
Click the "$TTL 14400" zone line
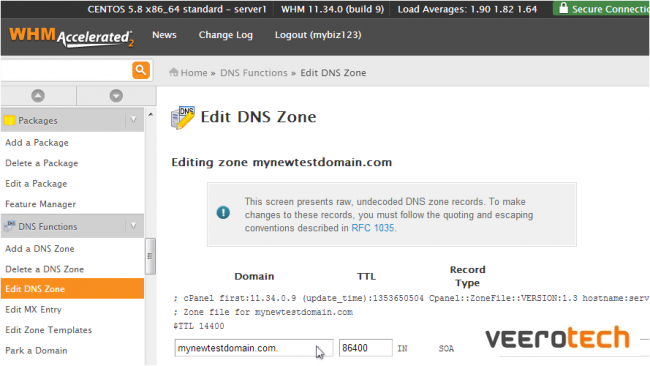click(199, 326)
